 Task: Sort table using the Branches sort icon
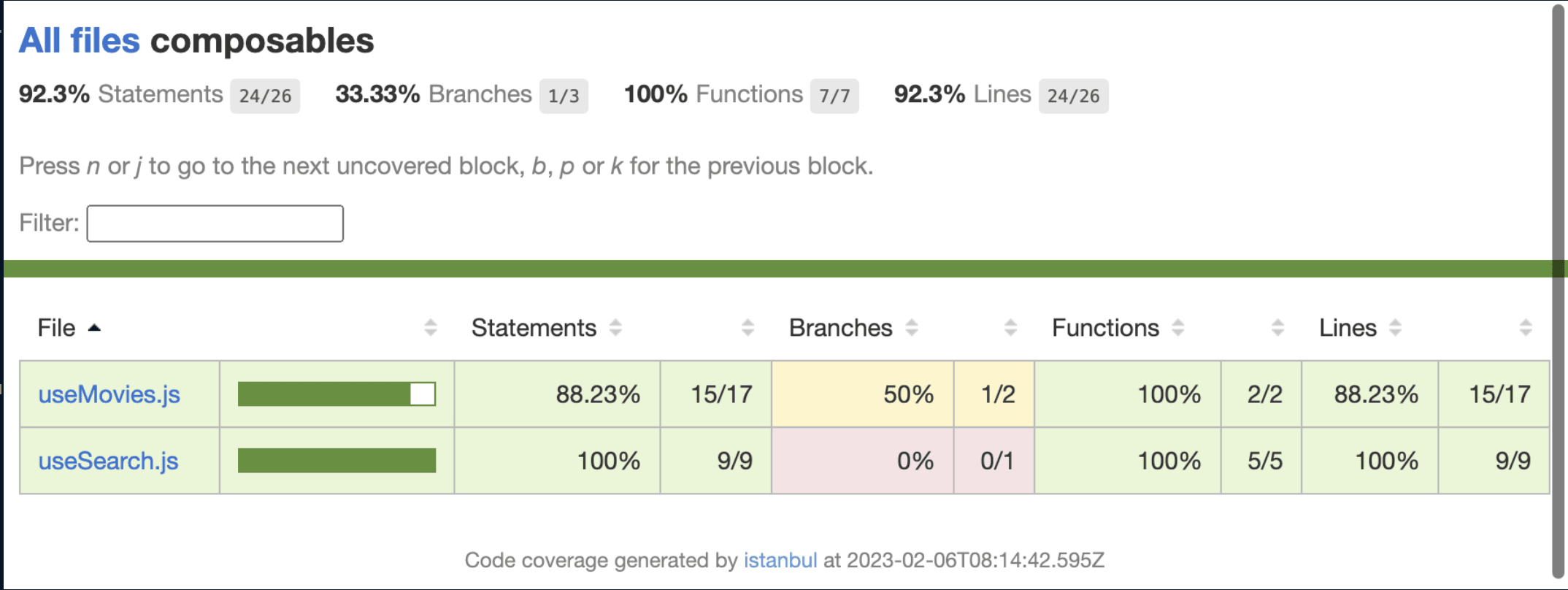(911, 328)
